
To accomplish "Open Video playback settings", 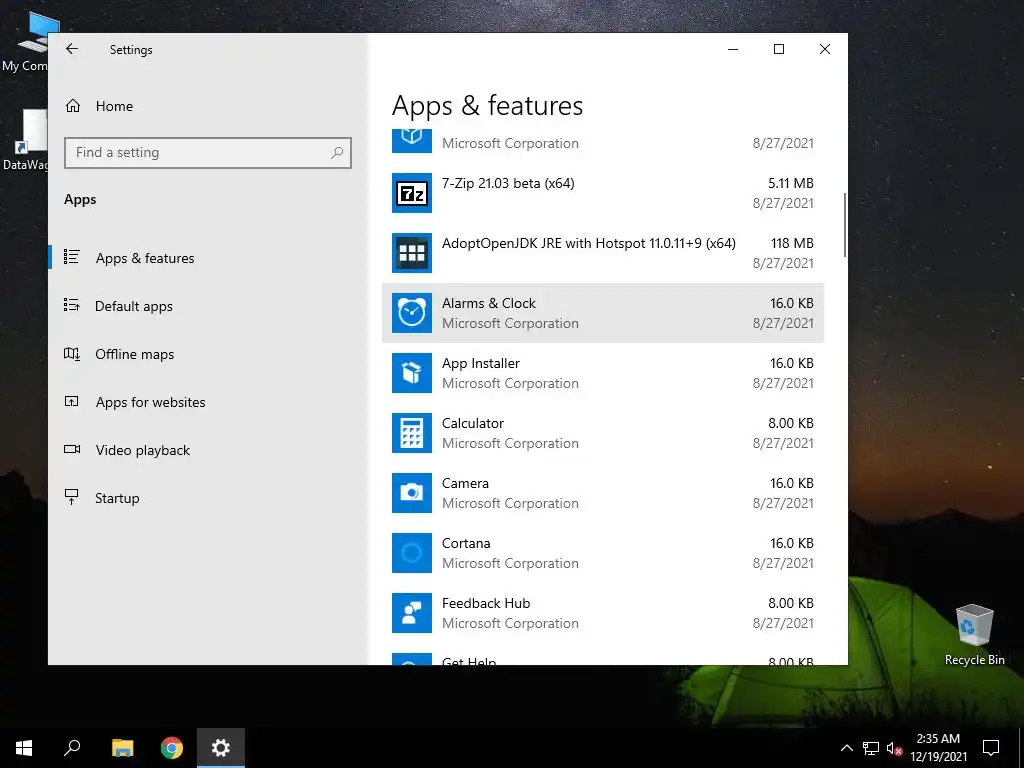I will (x=208, y=450).
